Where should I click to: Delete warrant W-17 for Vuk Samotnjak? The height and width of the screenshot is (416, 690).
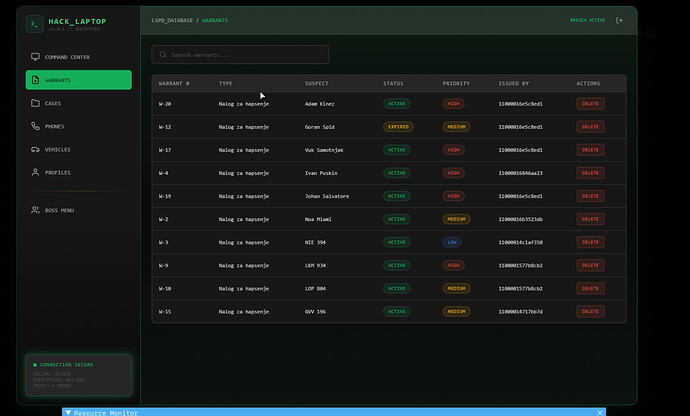click(590, 150)
